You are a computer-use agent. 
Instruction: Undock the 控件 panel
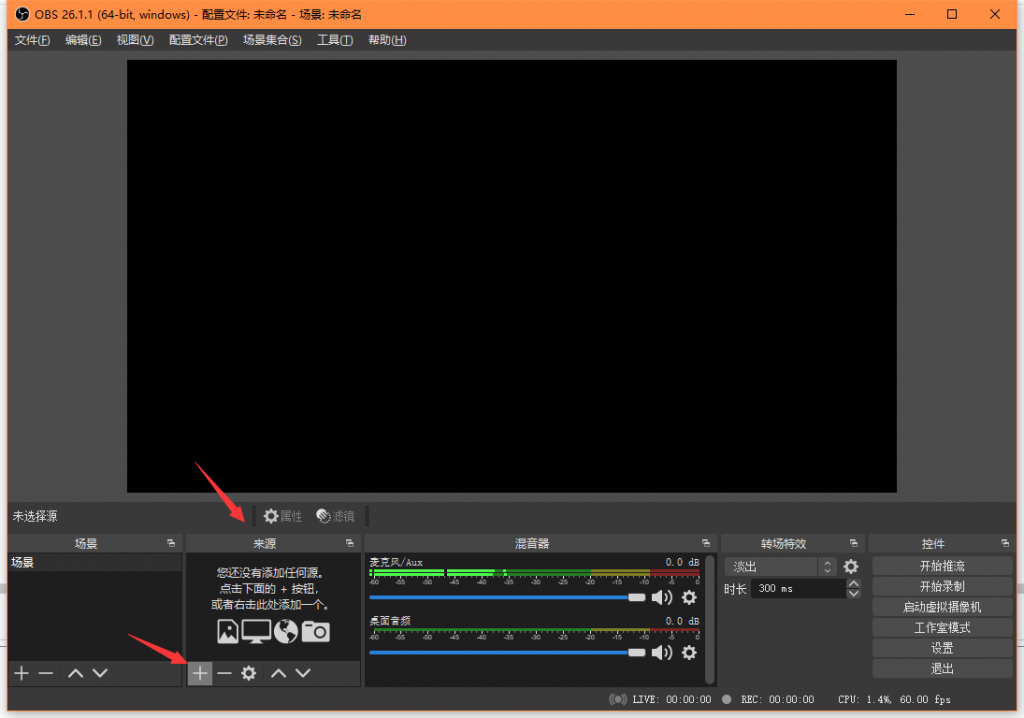1005,543
